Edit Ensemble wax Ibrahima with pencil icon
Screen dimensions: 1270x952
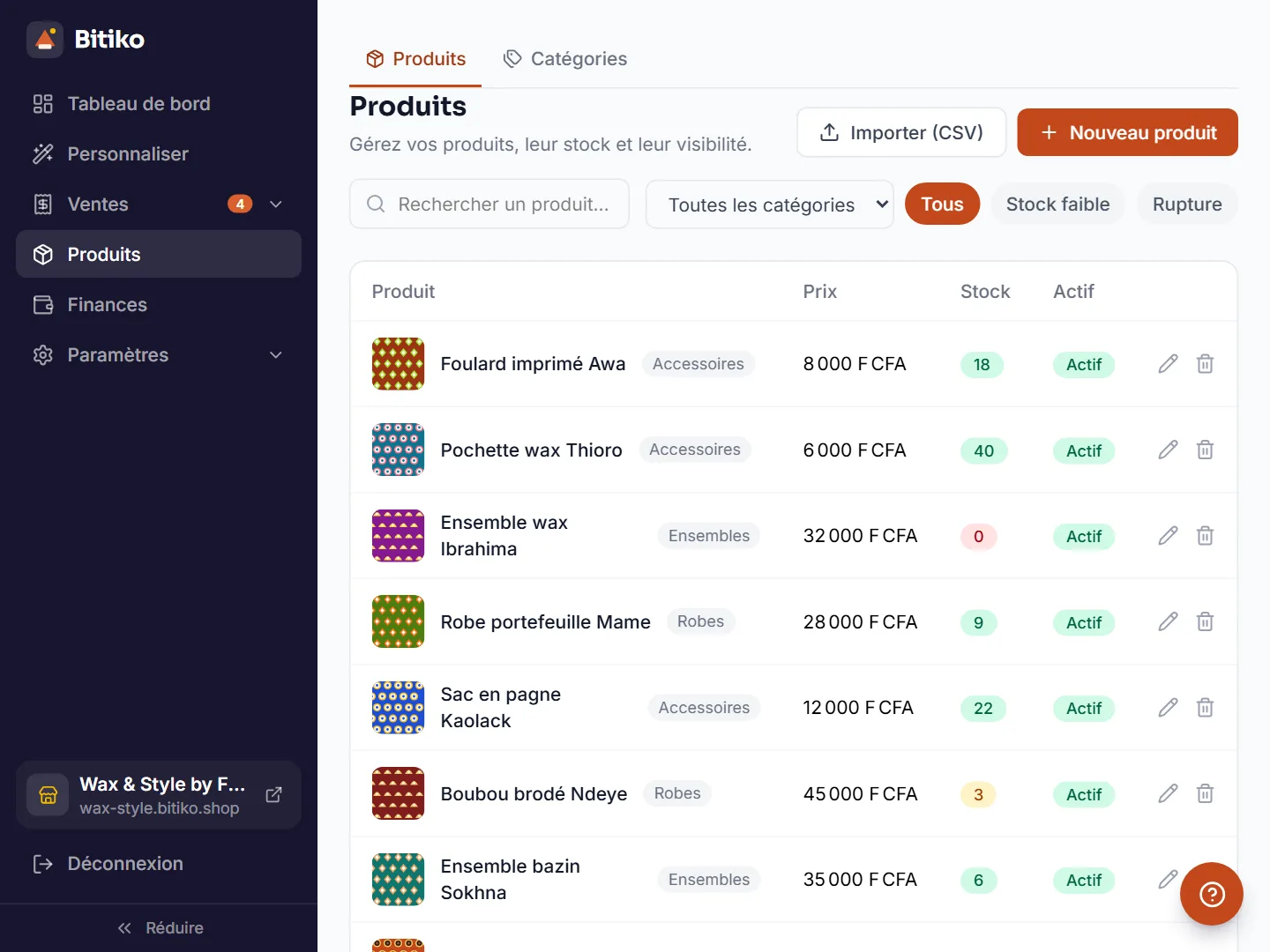click(1168, 536)
